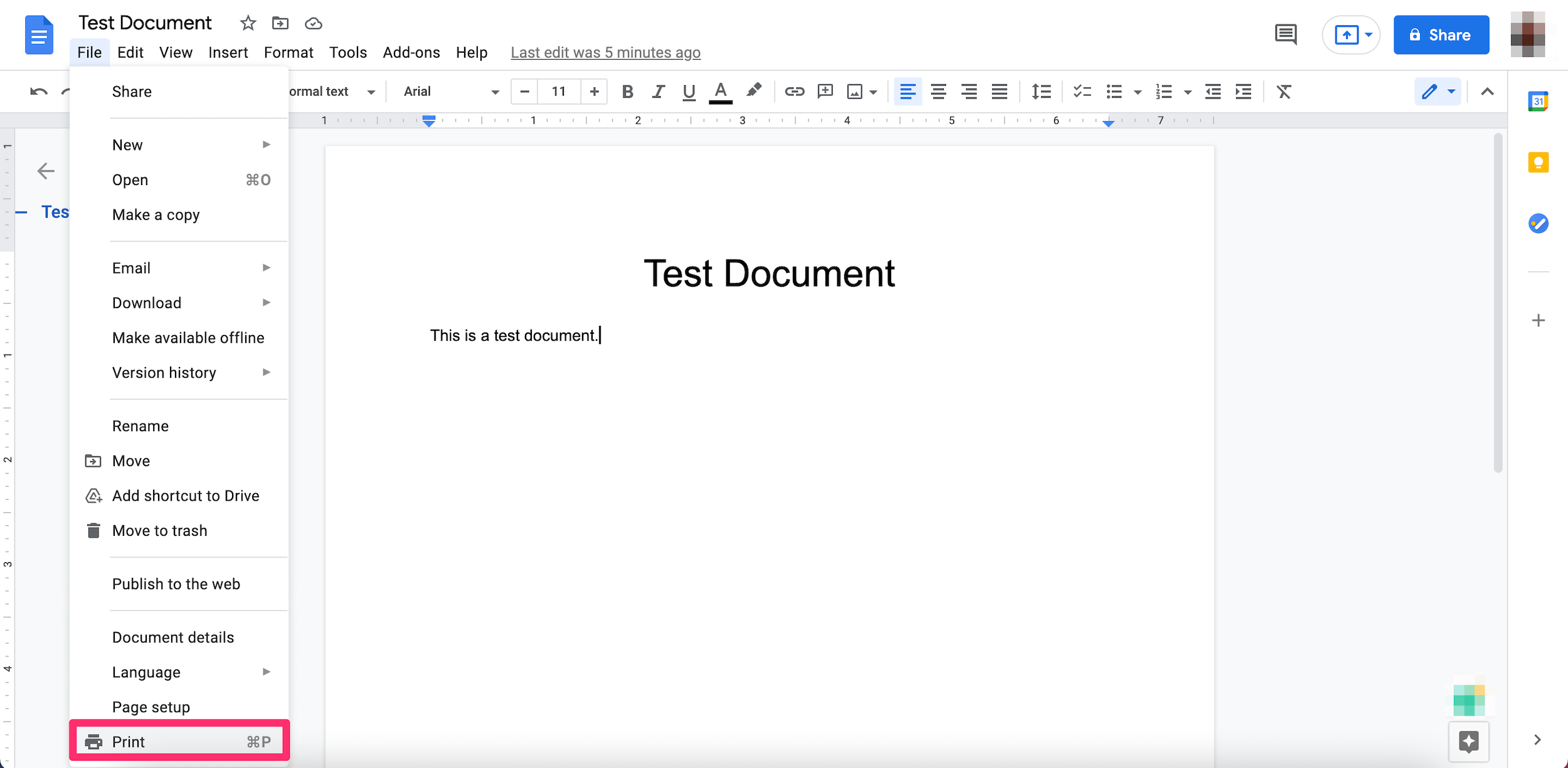Click the blue Share button
Screen dimensions: 1568x768
coord(1441,35)
